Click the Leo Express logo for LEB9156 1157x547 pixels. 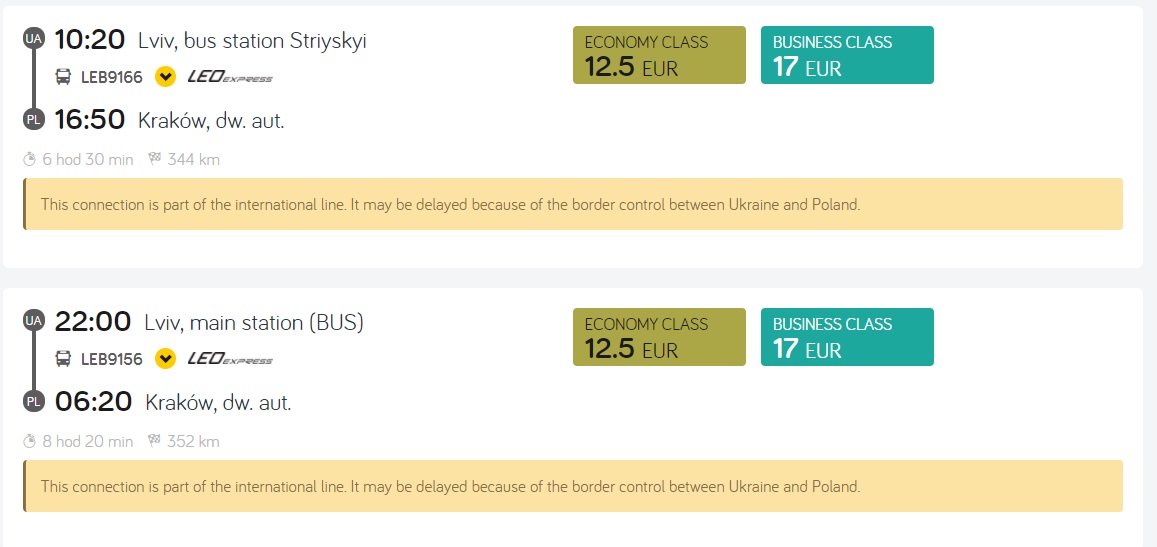click(230, 359)
